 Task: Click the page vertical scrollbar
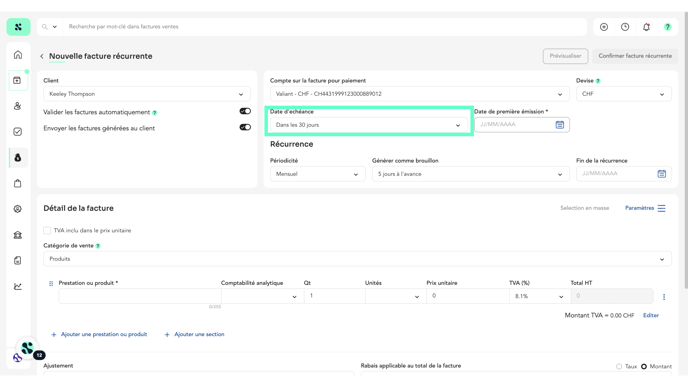[x=686, y=149]
